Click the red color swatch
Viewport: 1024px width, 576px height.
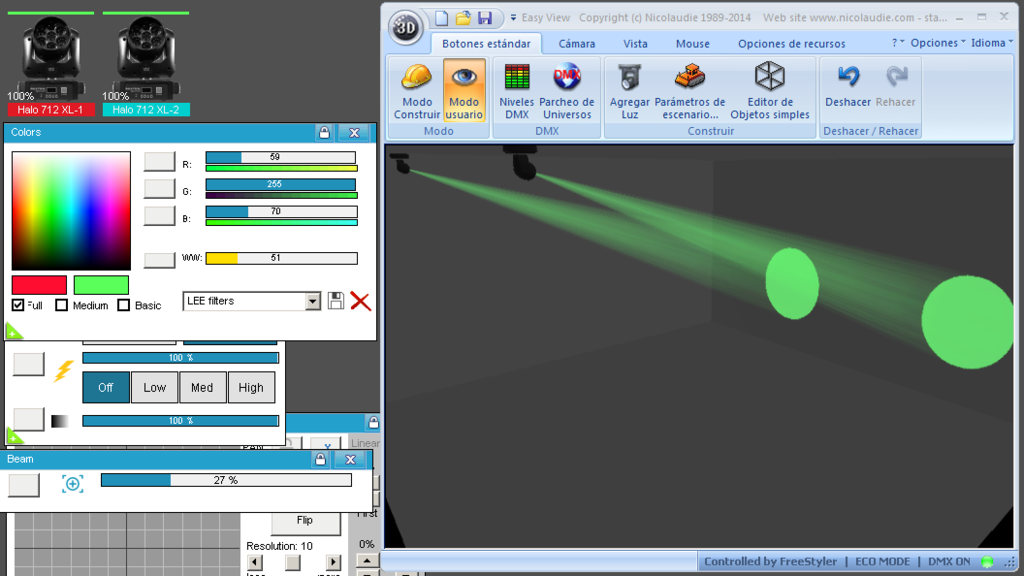click(x=39, y=285)
